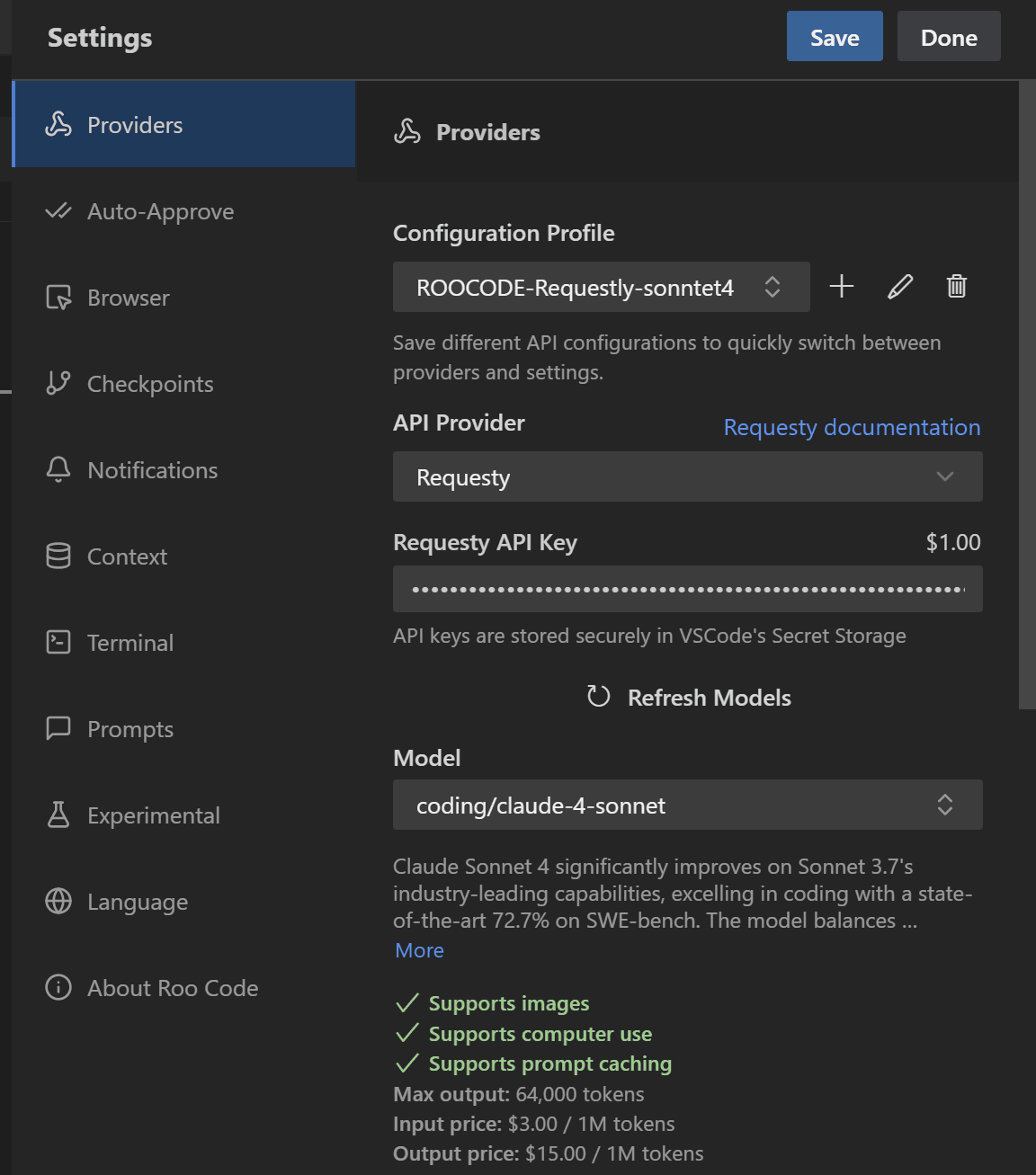Delete profile using the trash icon
The height and width of the screenshot is (1175, 1036).
coord(957,287)
